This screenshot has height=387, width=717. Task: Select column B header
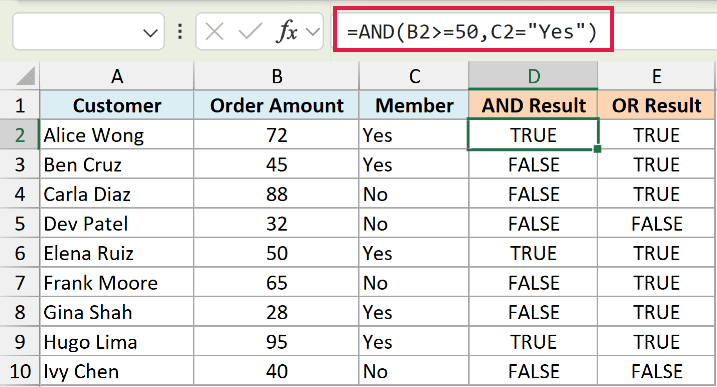pyautogui.click(x=277, y=76)
